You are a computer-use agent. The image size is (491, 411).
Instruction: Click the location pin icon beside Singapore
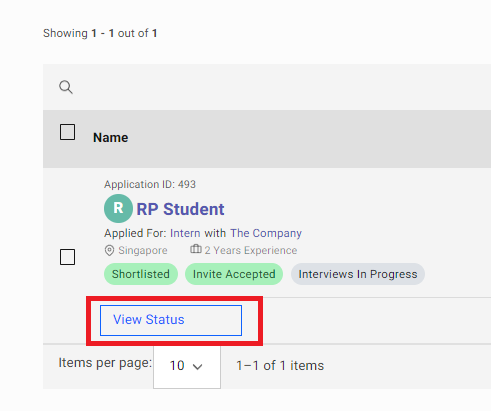pyautogui.click(x=109, y=250)
